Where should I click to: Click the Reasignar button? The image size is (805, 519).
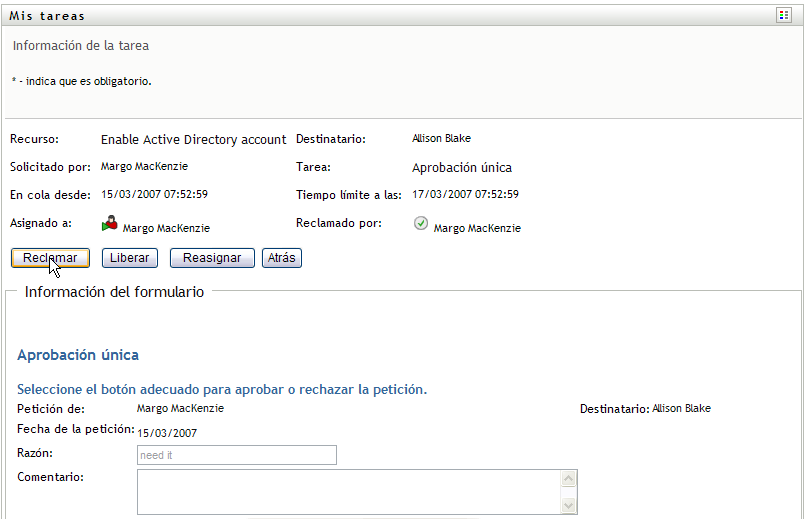pos(212,258)
